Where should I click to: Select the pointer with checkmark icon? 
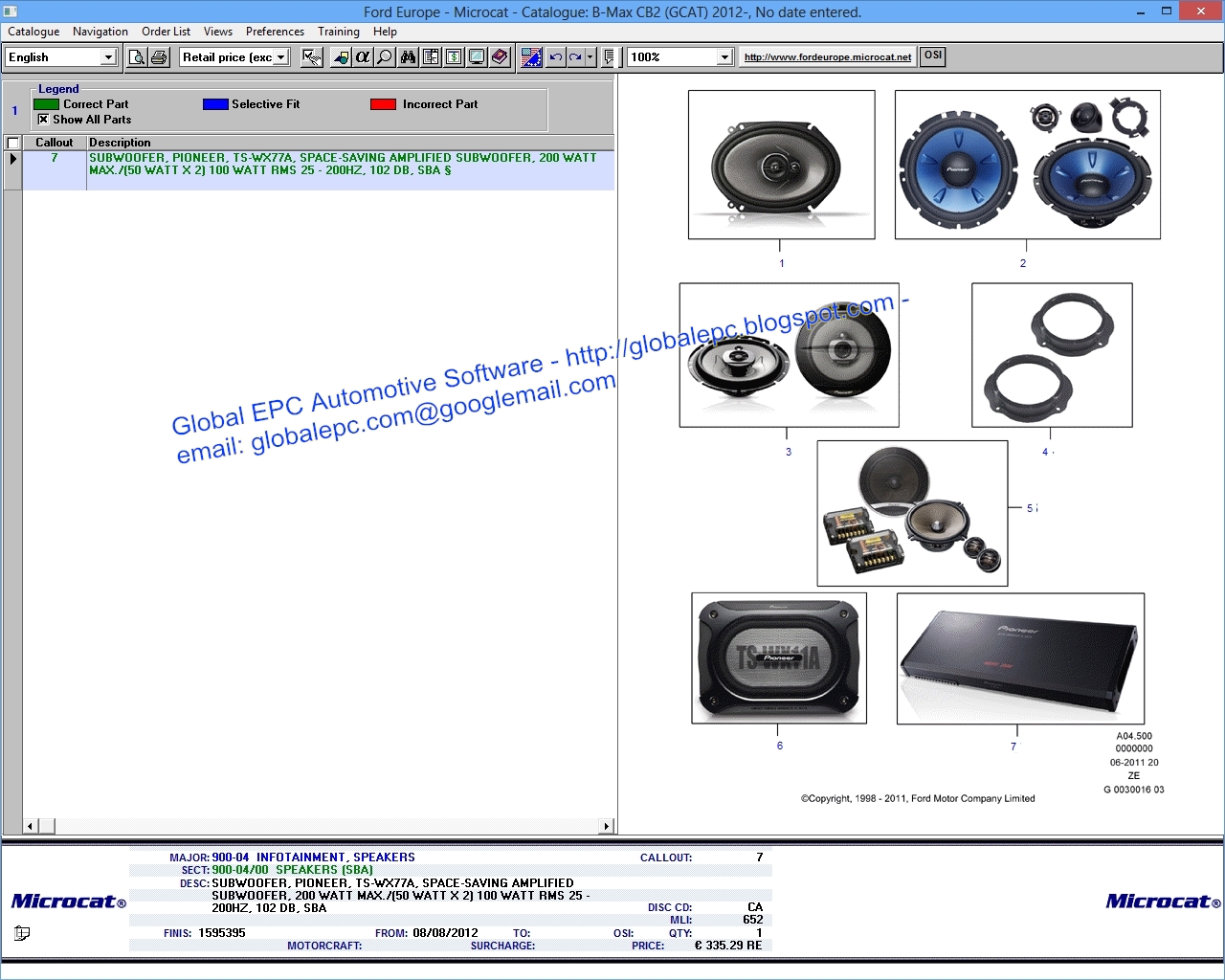pyautogui.click(x=311, y=56)
